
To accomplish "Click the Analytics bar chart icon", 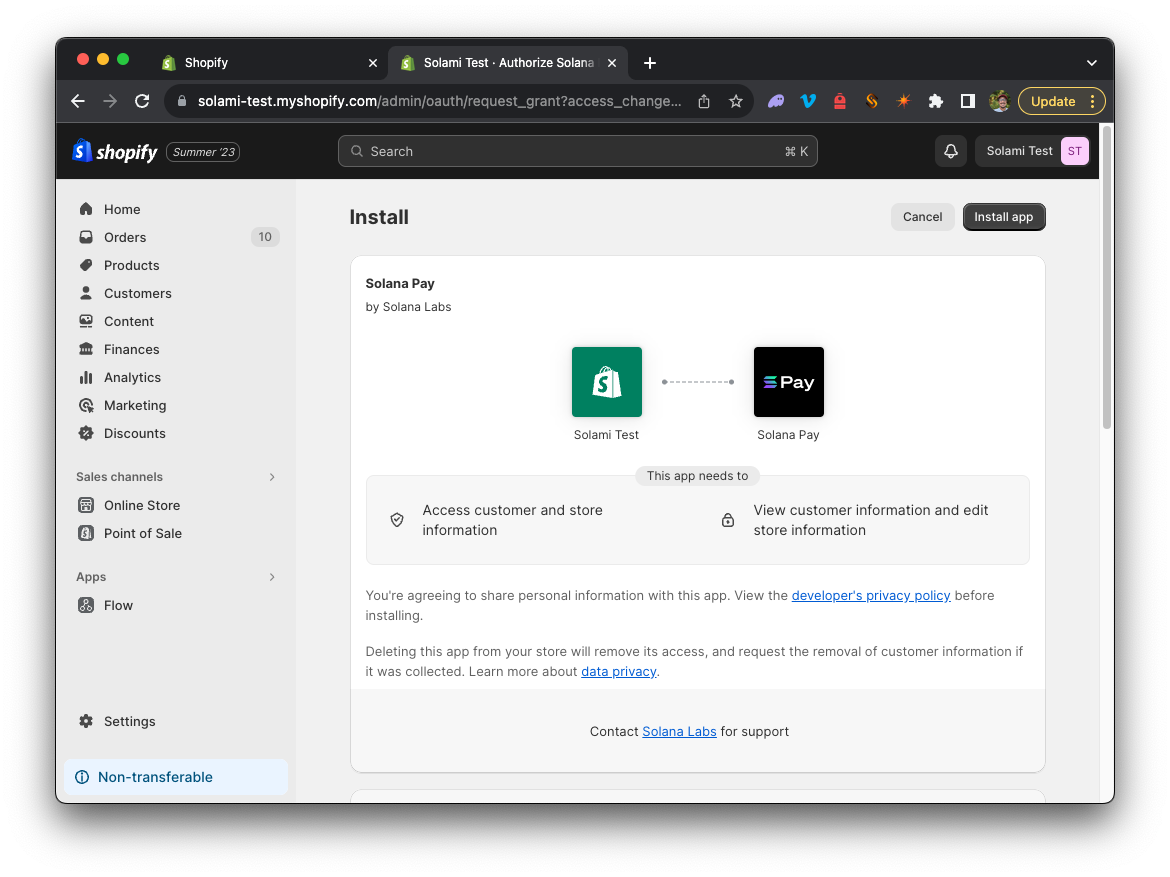I will (x=86, y=378).
